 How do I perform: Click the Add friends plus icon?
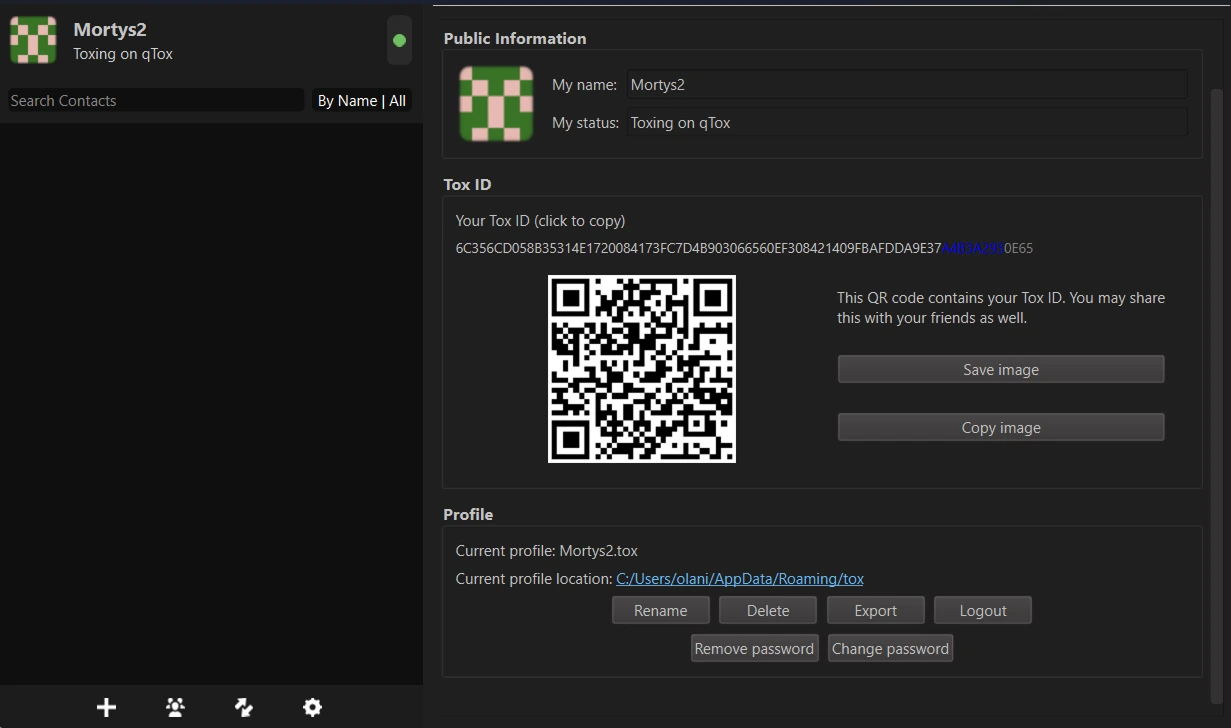107,707
